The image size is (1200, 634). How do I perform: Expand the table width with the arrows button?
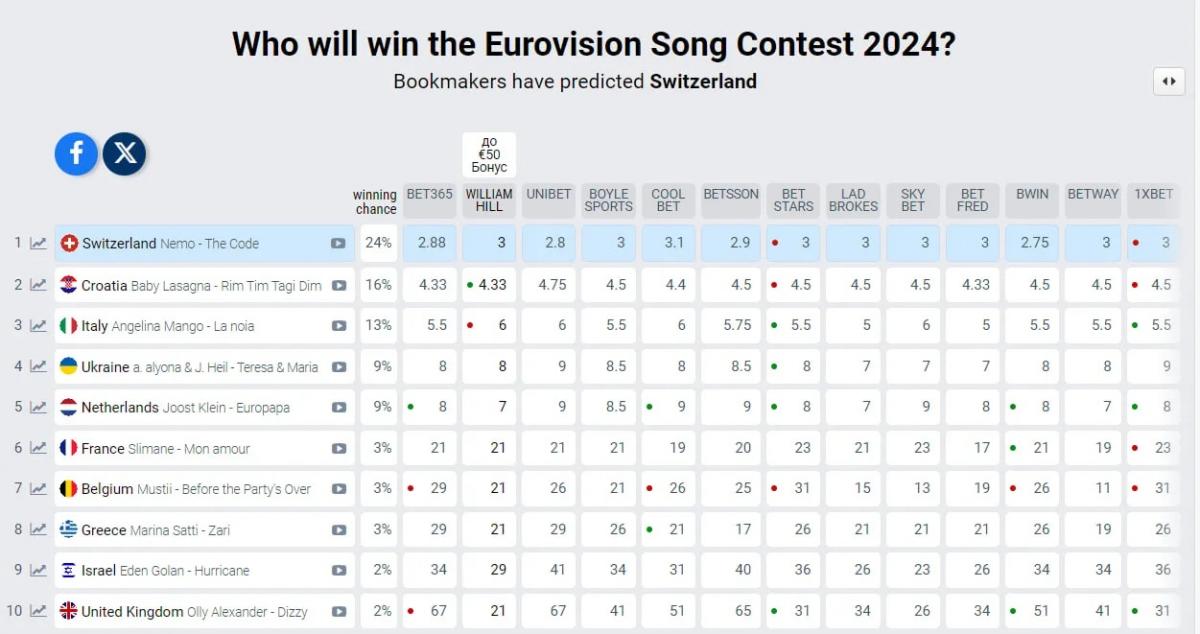(x=1169, y=82)
